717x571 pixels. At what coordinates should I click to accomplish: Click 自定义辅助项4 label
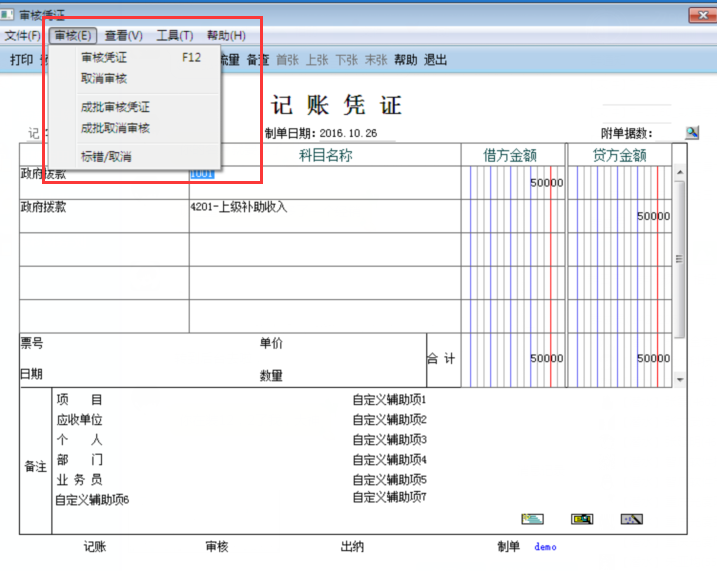pyautogui.click(x=390, y=459)
